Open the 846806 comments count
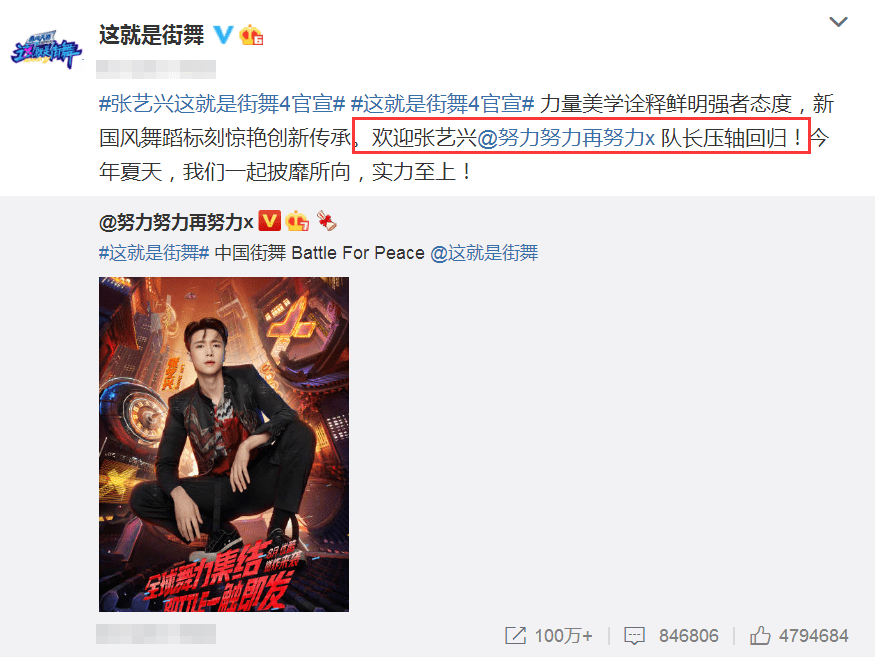This screenshot has height=657, width=875. [x=689, y=636]
